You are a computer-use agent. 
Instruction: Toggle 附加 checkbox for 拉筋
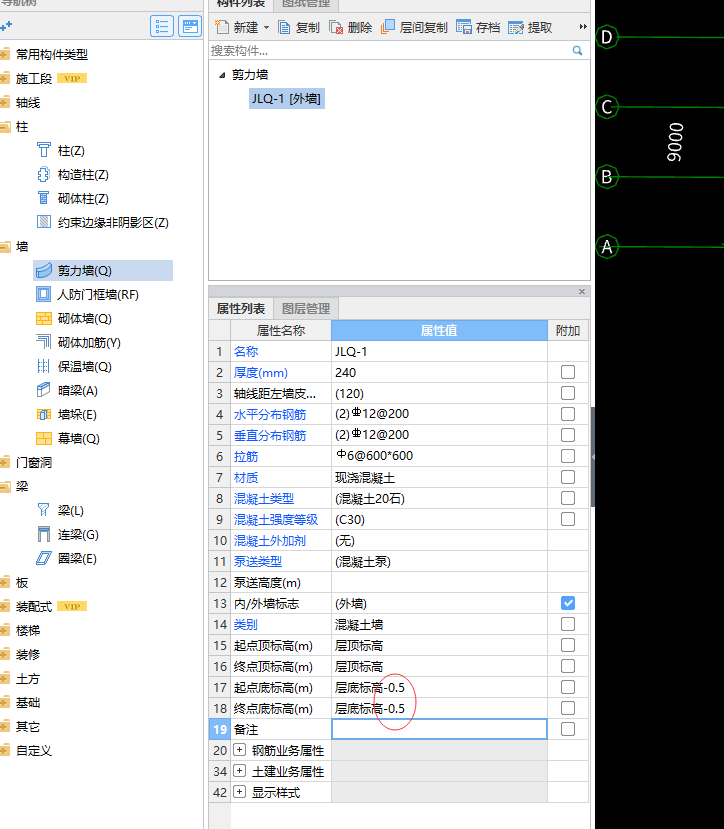568,456
